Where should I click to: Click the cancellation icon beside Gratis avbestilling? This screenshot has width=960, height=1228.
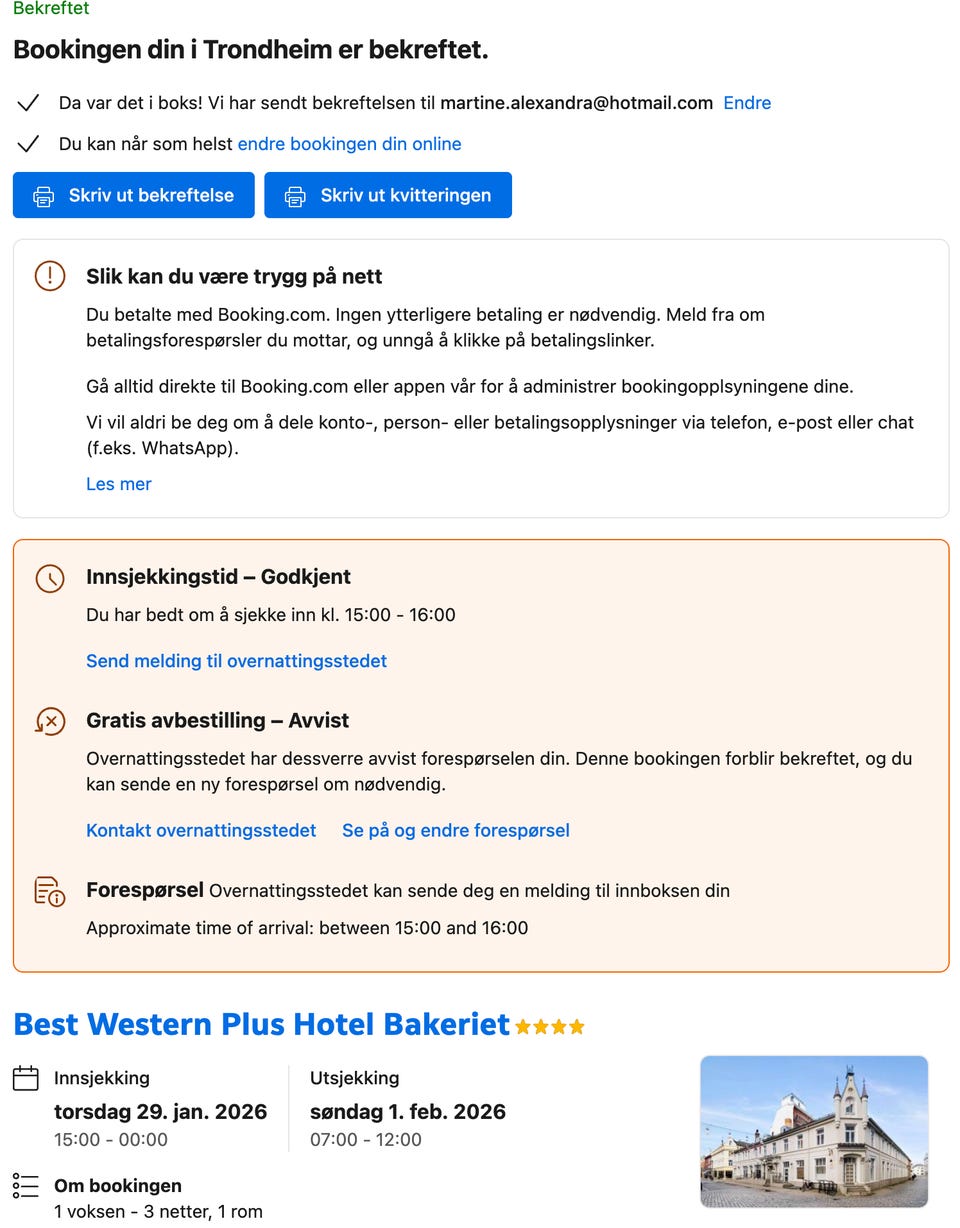click(x=50, y=720)
